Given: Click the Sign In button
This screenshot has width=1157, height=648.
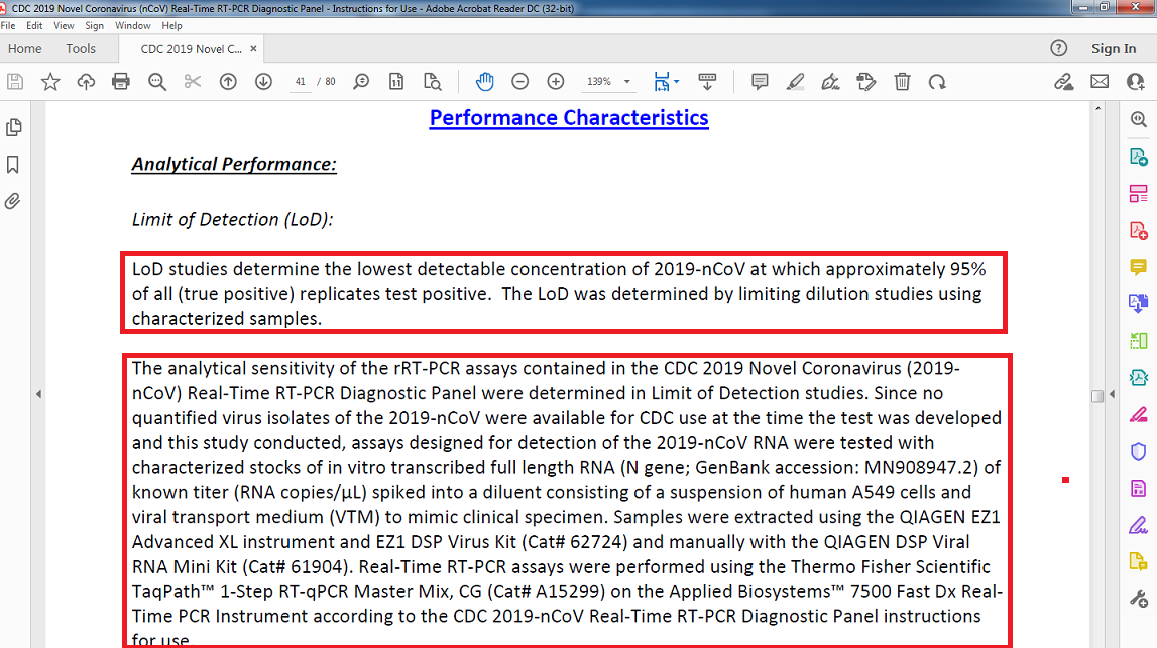Looking at the screenshot, I should pyautogui.click(x=1113, y=49).
